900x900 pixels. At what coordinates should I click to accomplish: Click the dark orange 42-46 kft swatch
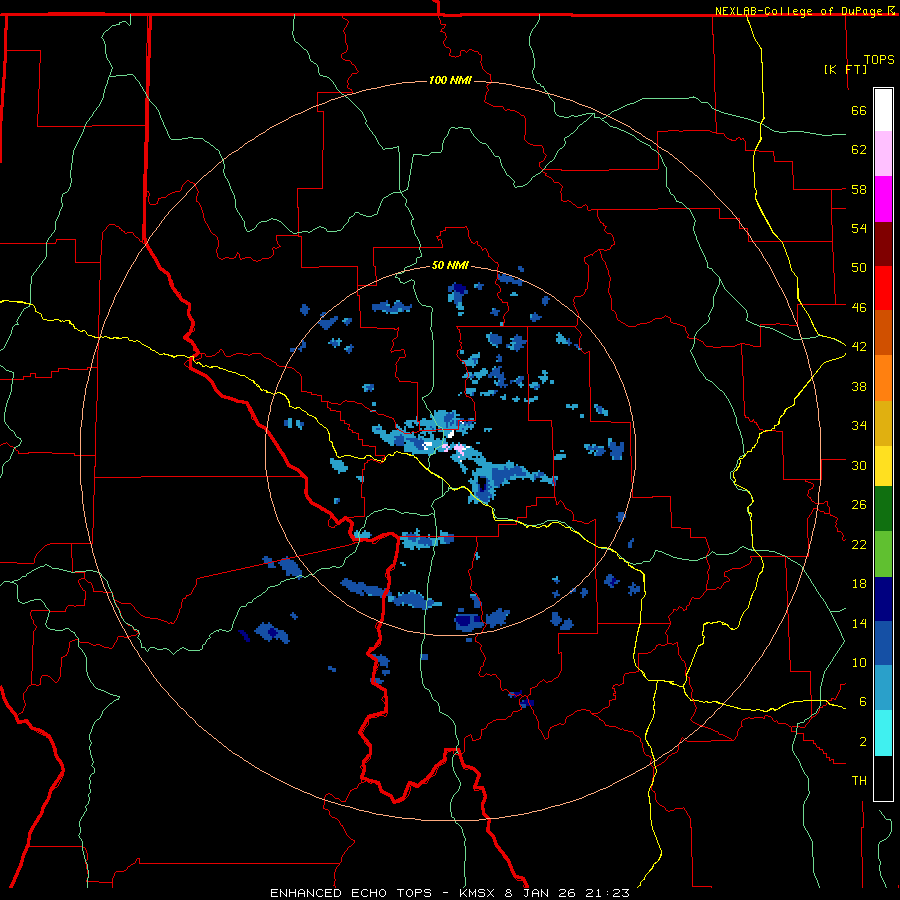(883, 333)
